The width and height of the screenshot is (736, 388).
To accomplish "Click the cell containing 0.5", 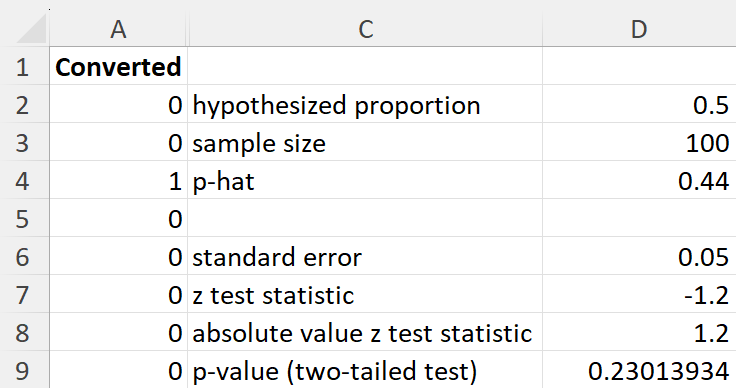I will tap(639, 104).
